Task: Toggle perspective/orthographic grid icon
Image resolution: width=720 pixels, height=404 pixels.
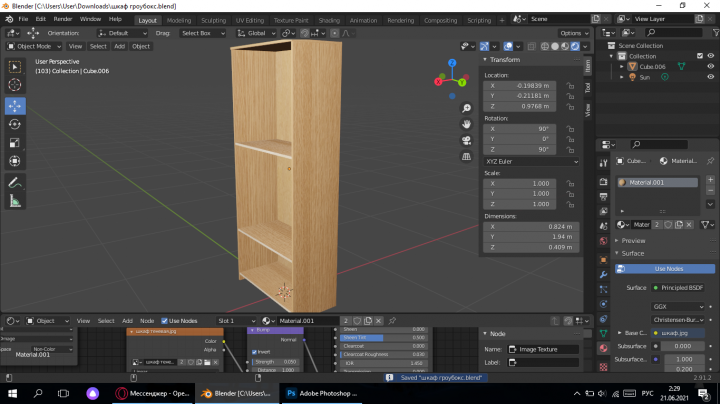Action: (467, 157)
